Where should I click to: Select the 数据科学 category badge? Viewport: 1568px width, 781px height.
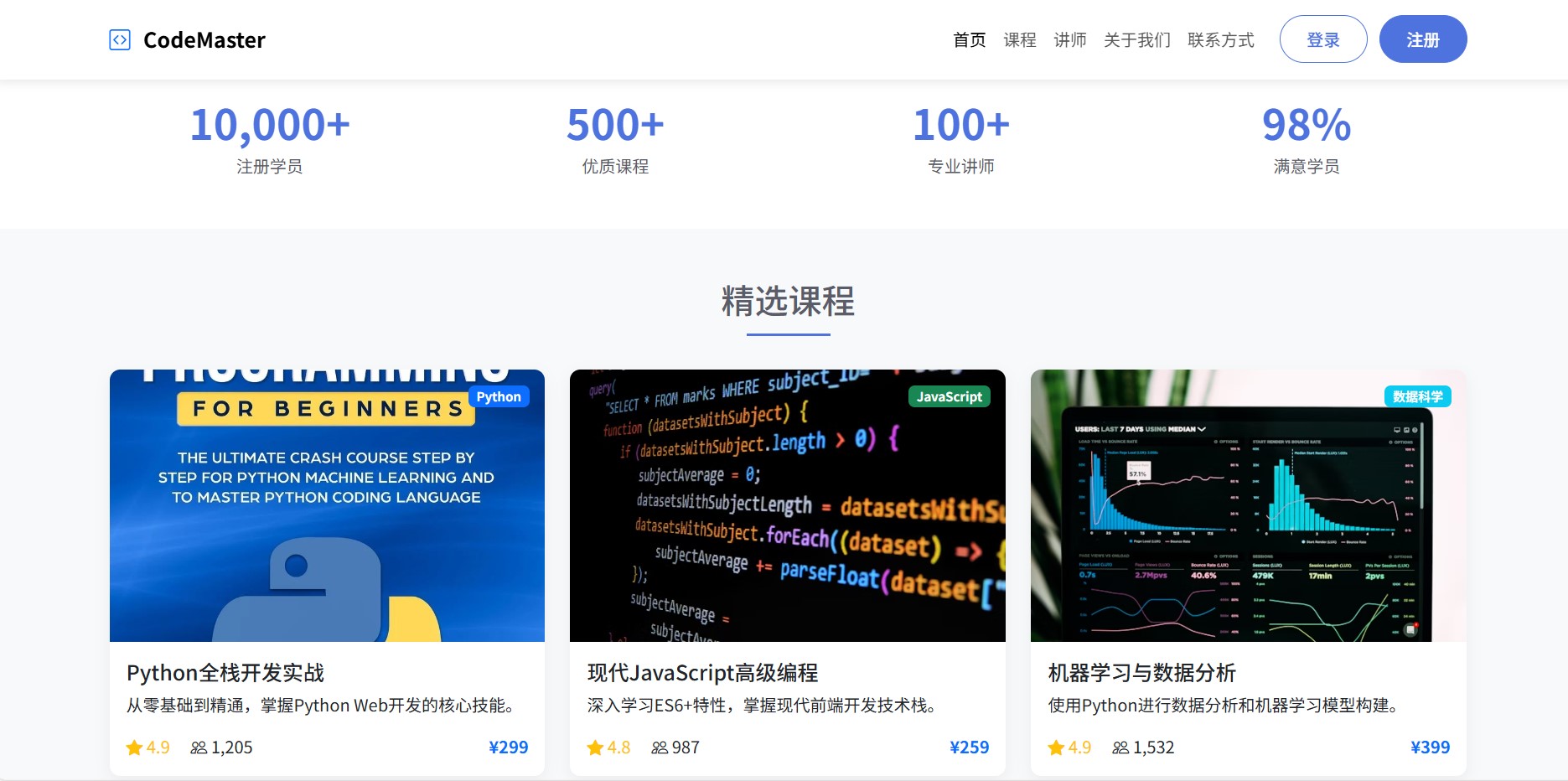click(x=1417, y=396)
